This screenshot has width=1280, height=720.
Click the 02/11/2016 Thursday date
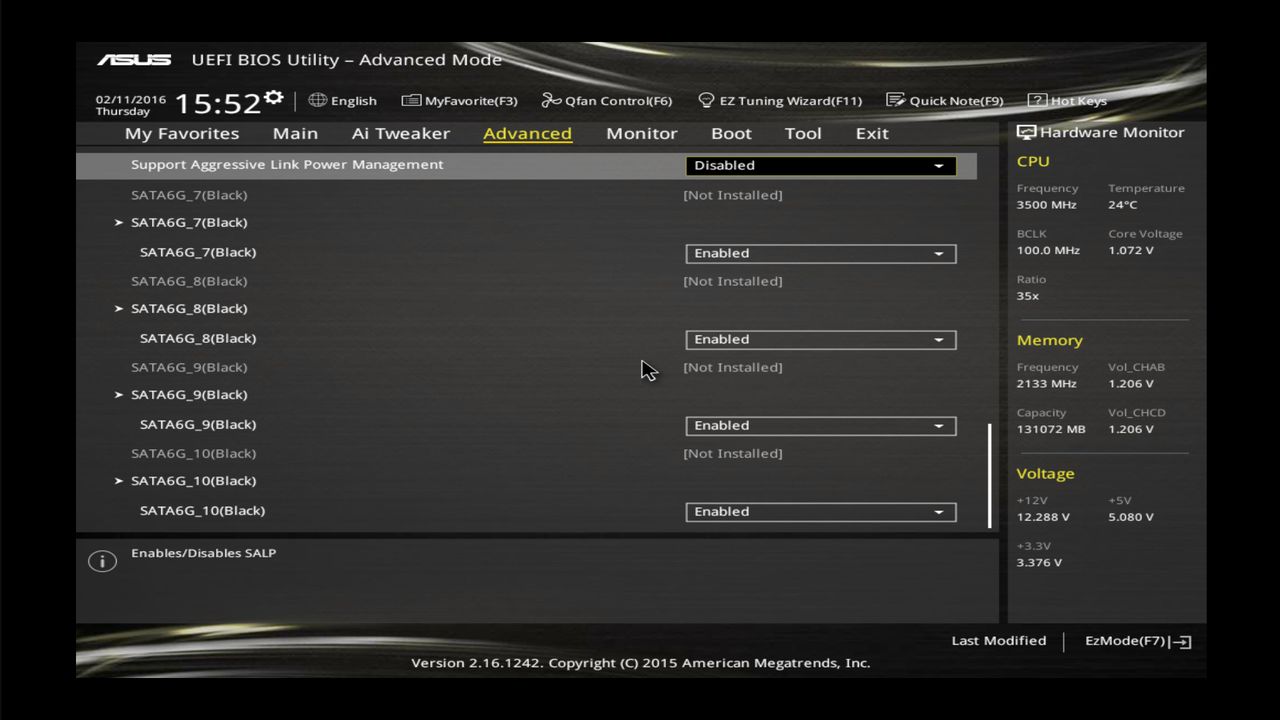[x=131, y=105]
